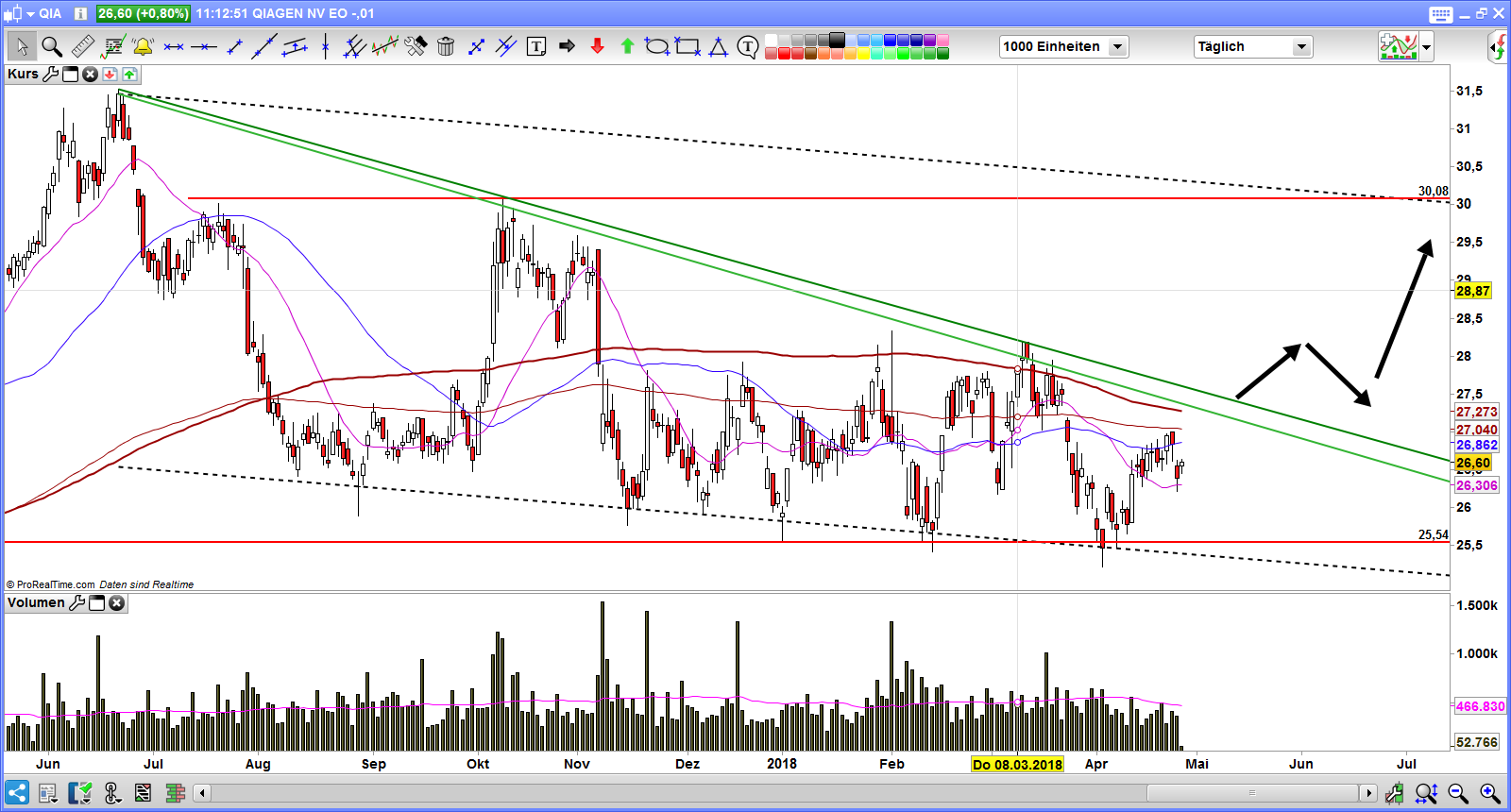Select the vertical line drawing tool

point(325,46)
